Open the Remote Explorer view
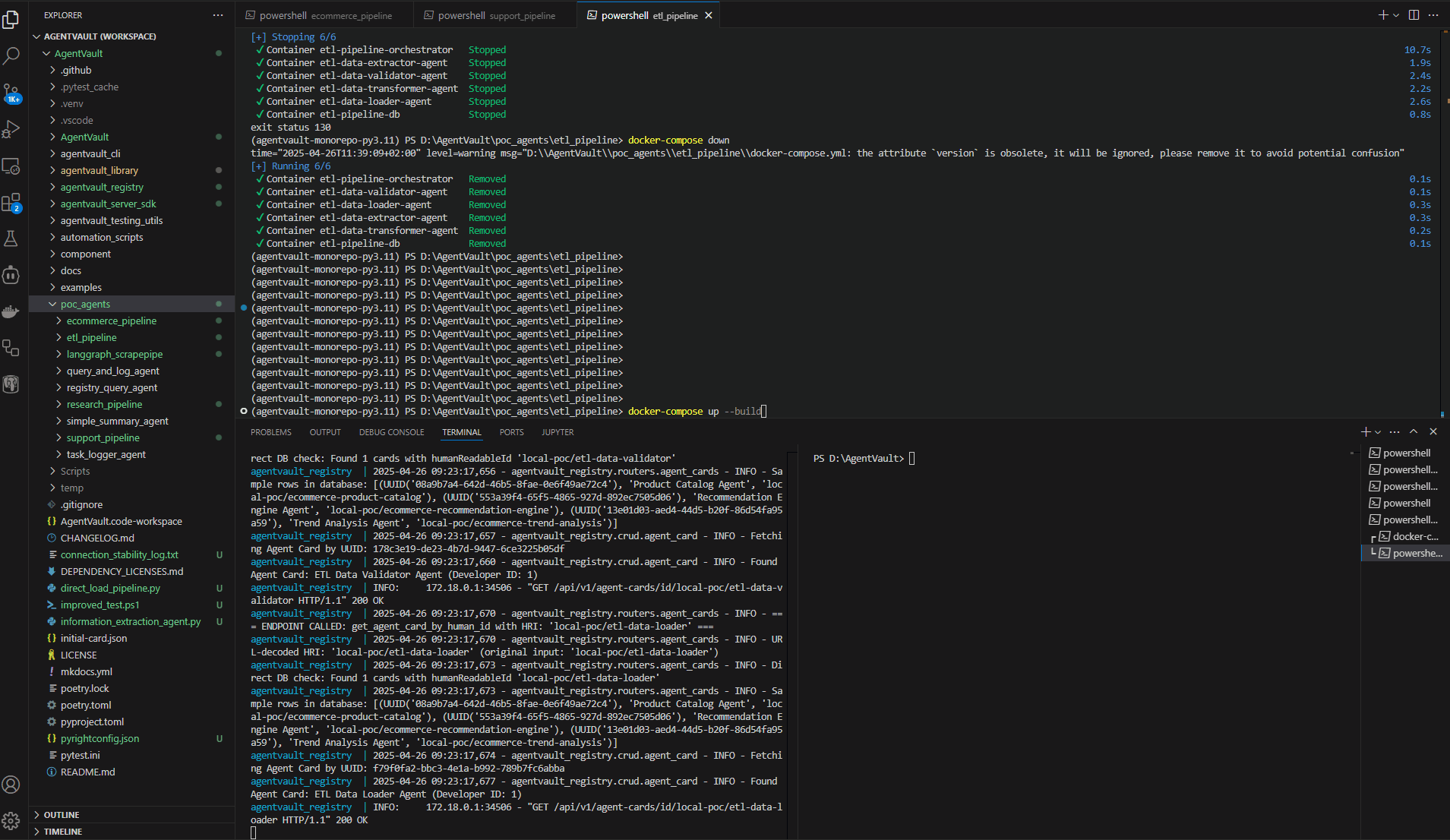 11,166
